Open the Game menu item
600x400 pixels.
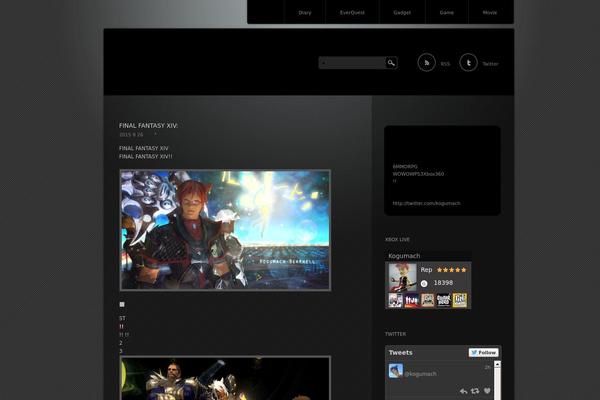(x=447, y=13)
